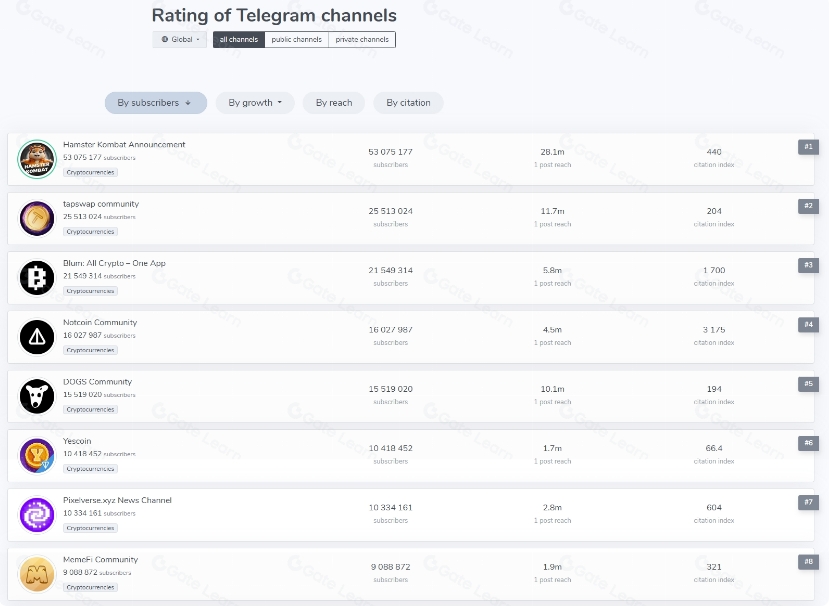Open the Notcoin Community channel avatar
The width and height of the screenshot is (829, 606).
point(37,337)
